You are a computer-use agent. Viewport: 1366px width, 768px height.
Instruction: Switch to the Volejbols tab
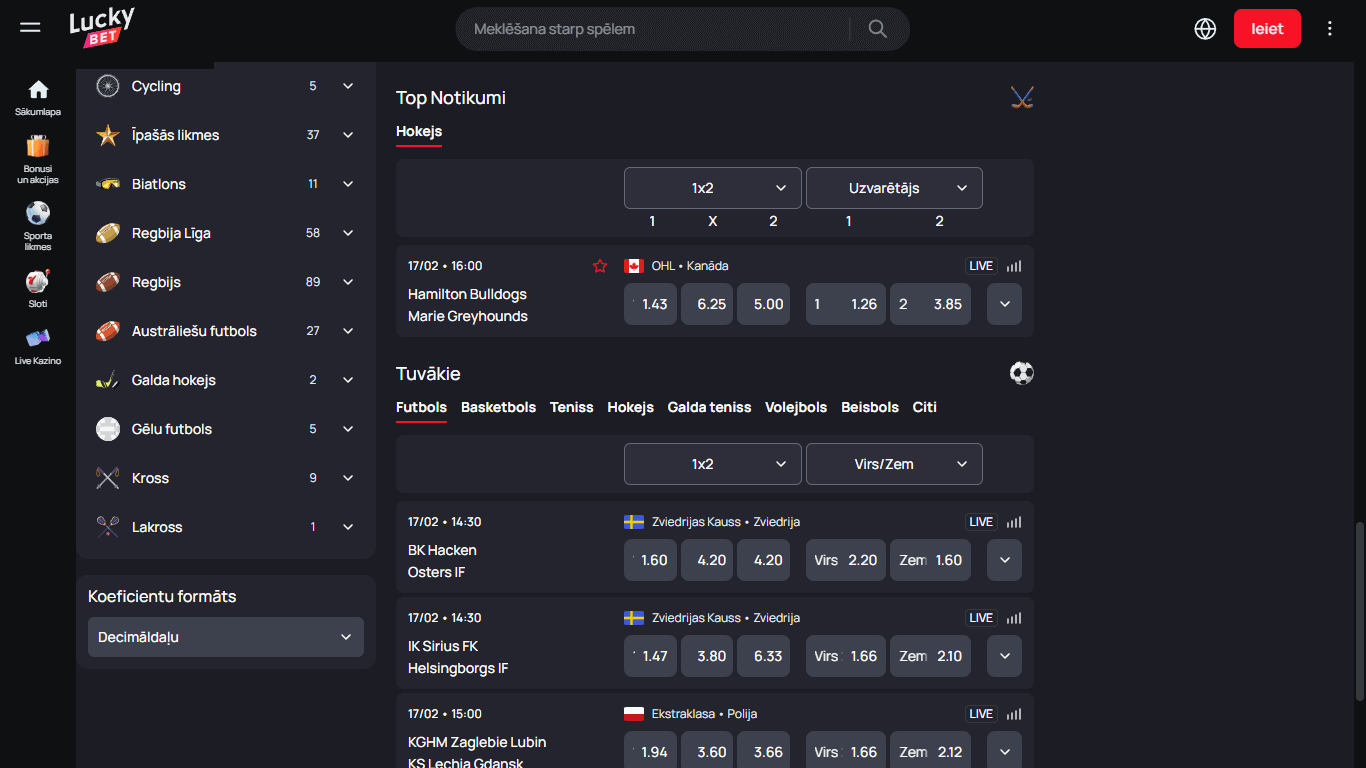pos(796,407)
